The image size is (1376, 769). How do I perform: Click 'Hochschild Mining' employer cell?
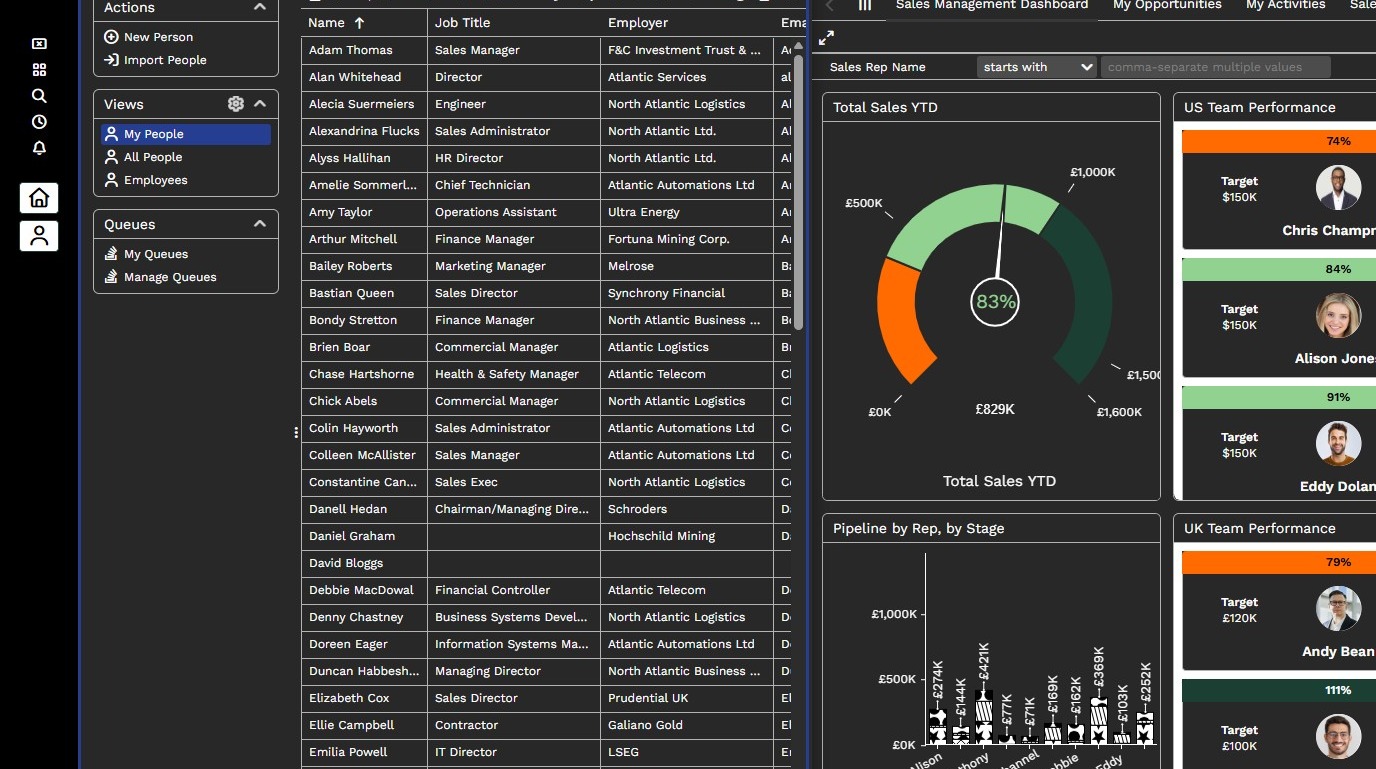(687, 536)
